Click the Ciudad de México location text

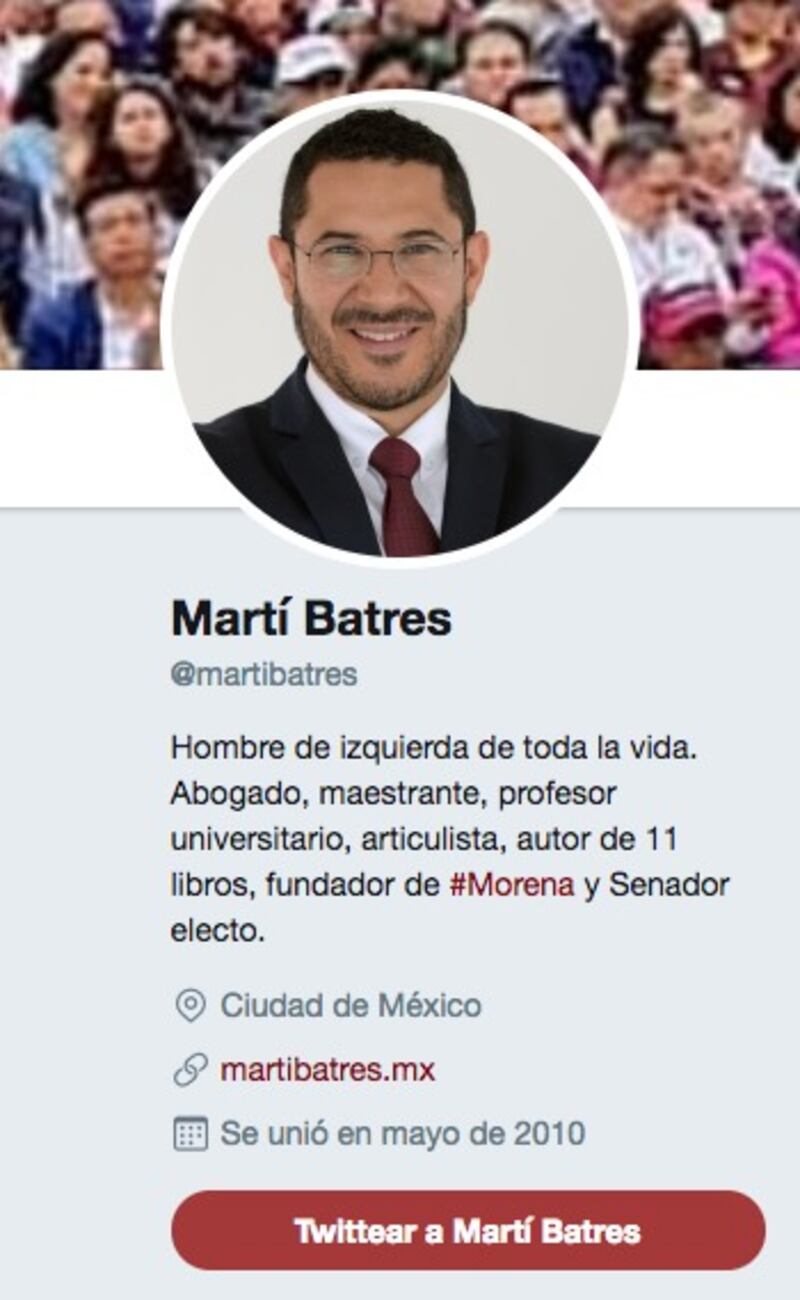pyautogui.click(x=351, y=1005)
